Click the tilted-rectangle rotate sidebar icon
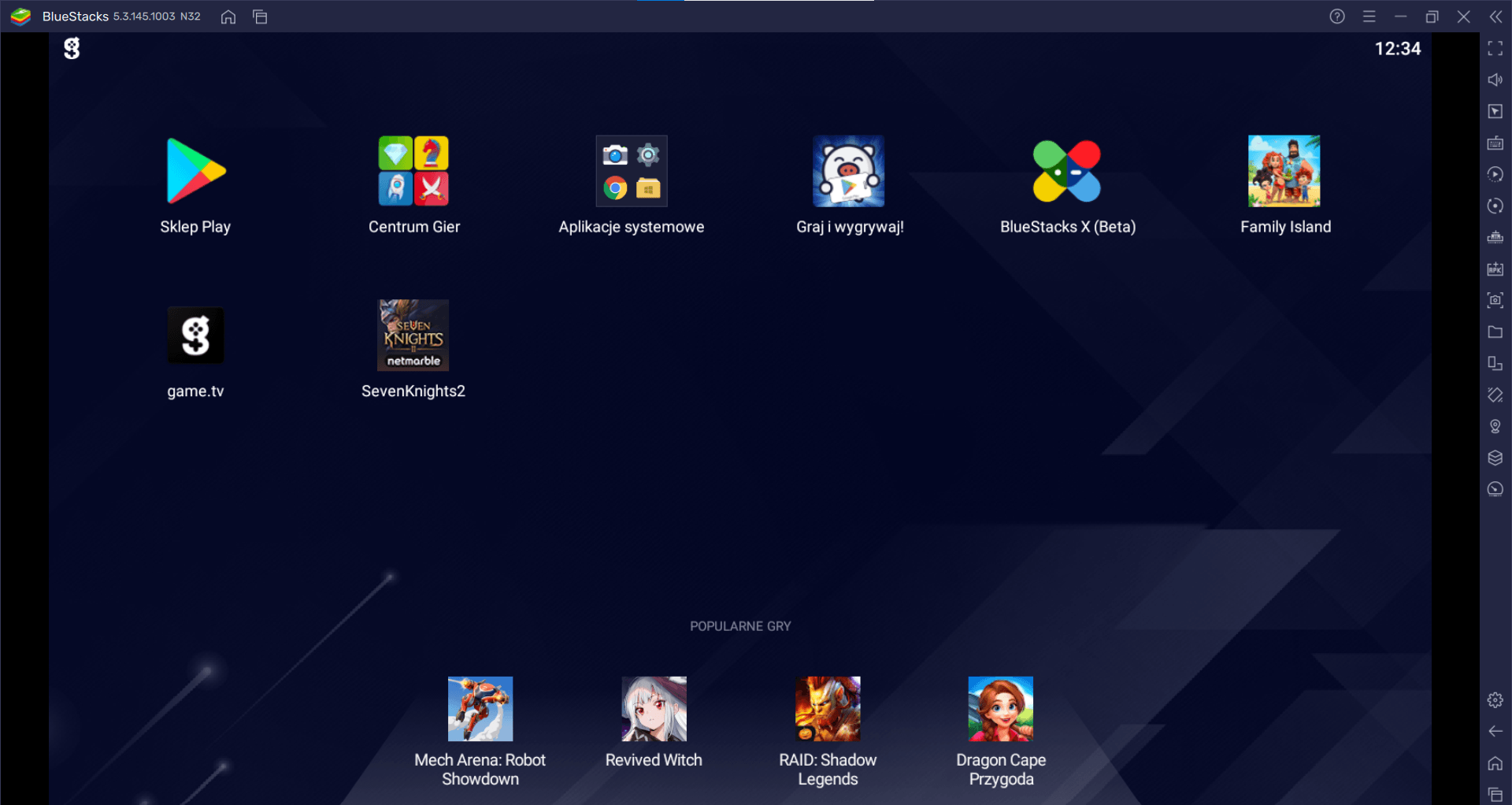The height and width of the screenshot is (805, 1512). coord(1495,395)
